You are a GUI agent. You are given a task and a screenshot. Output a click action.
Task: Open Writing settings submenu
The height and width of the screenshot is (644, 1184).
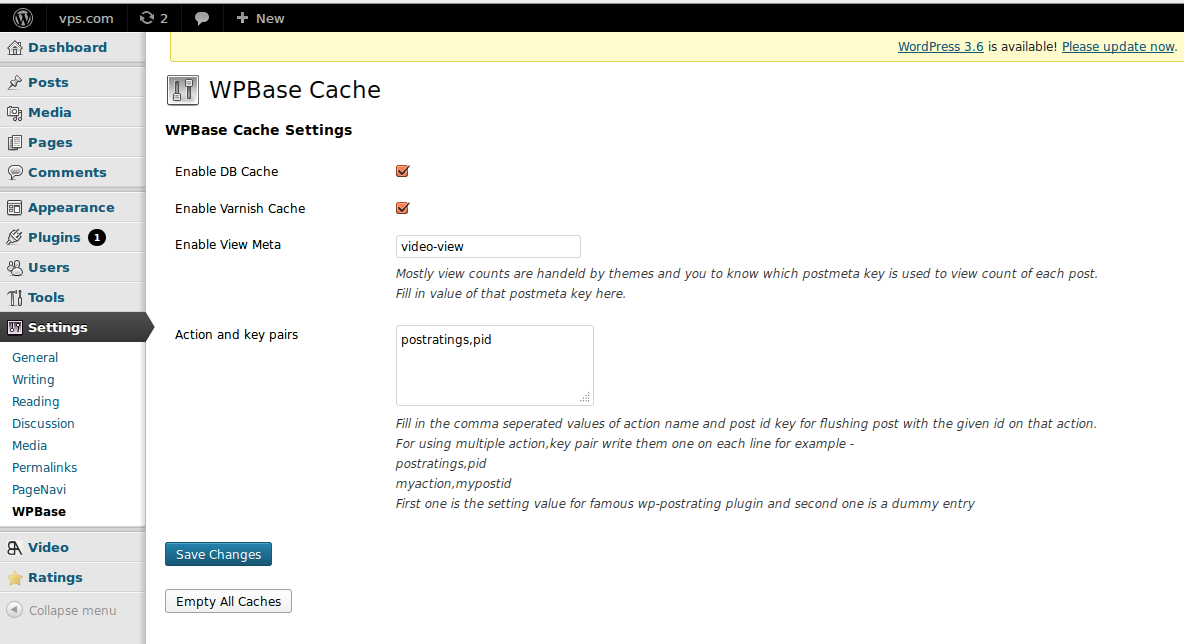[x=33, y=380]
